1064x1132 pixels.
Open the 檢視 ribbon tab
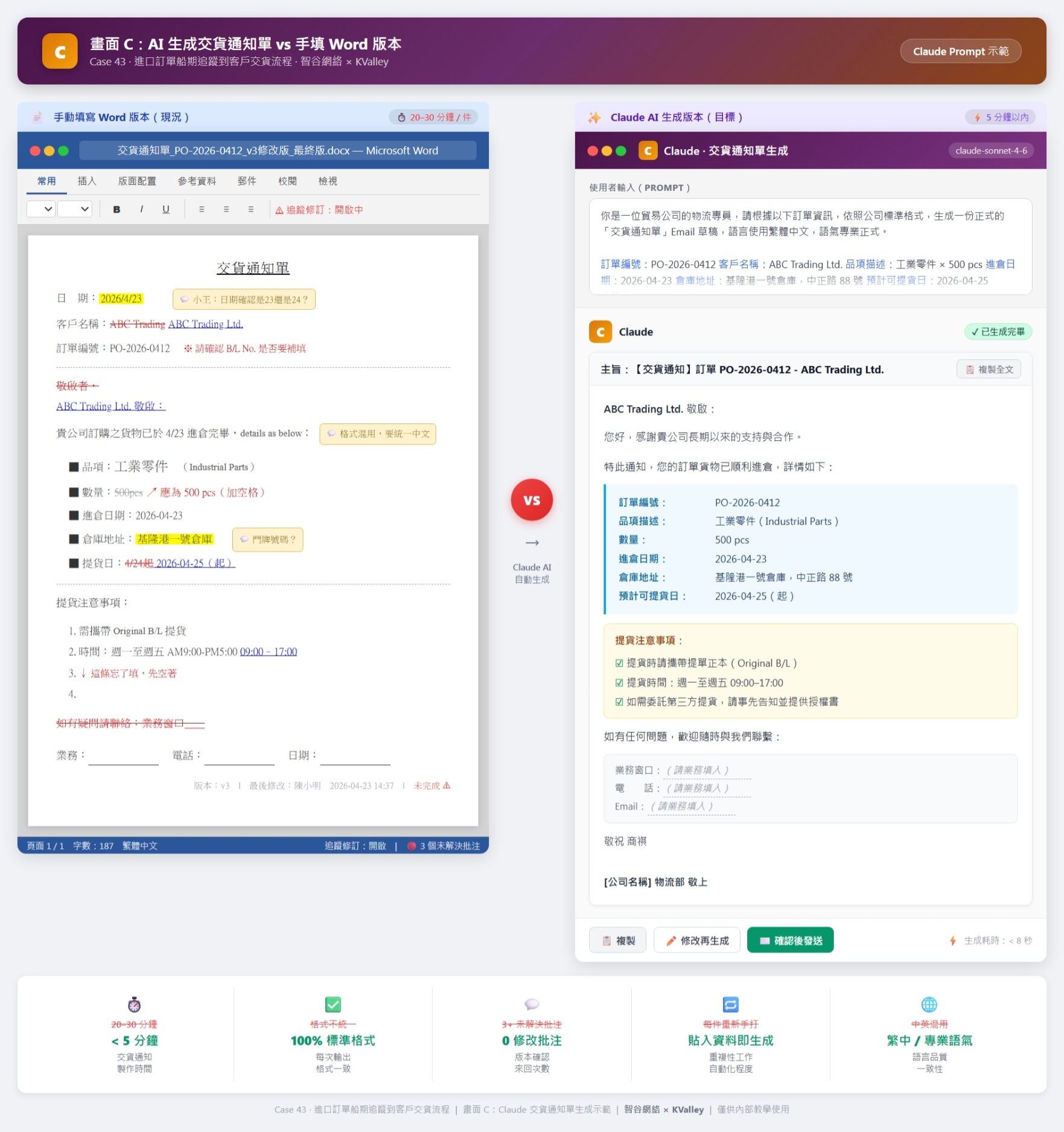[x=328, y=181]
